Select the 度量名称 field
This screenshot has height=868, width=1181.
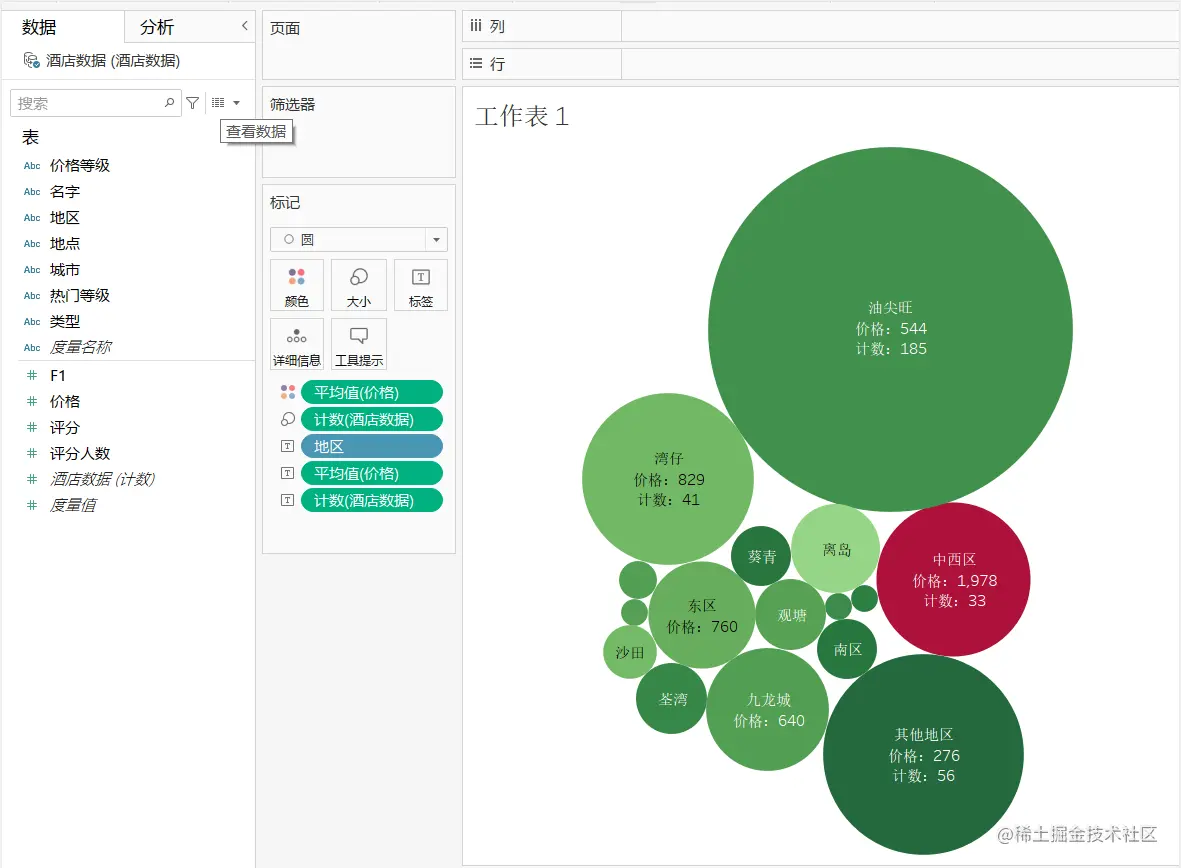[x=80, y=347]
